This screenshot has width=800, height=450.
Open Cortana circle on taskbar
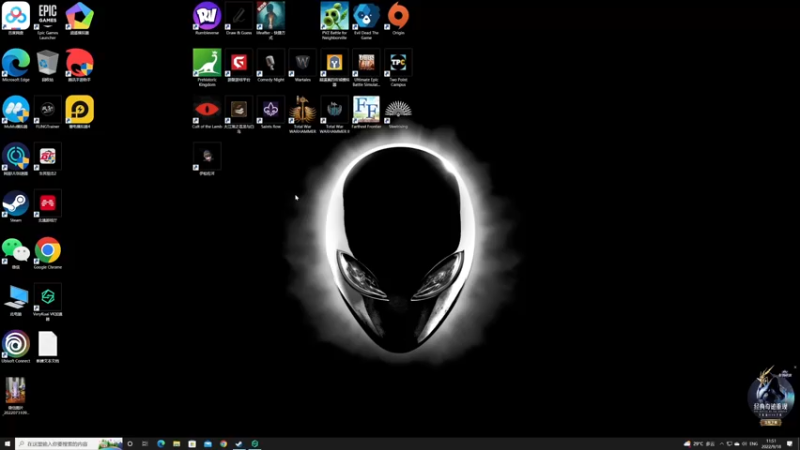point(130,444)
